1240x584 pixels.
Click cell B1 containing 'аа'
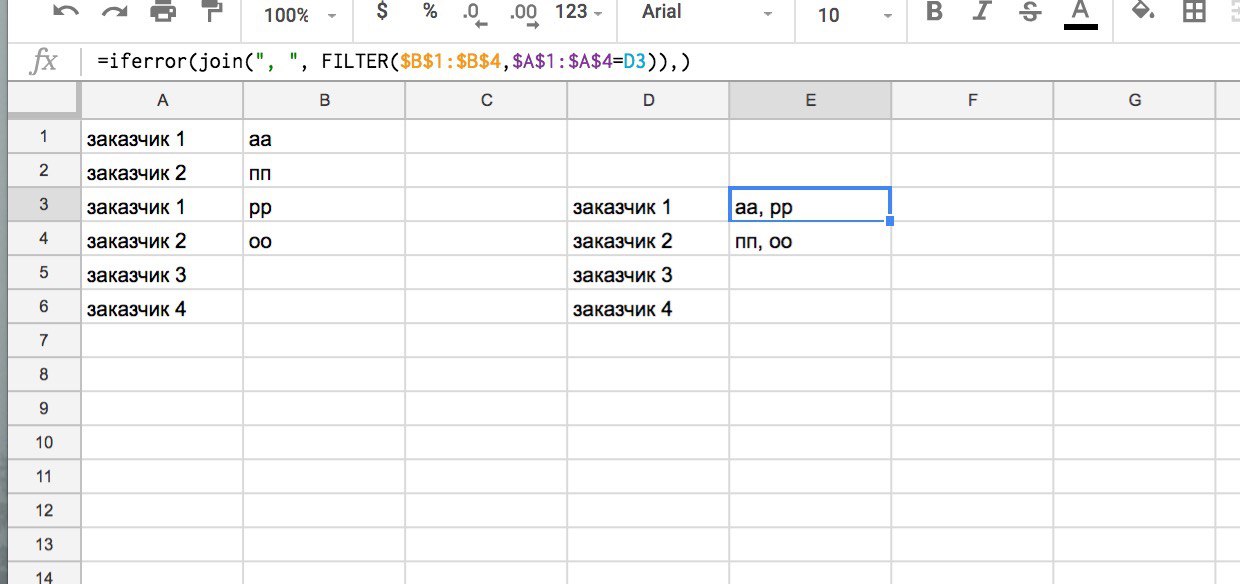click(x=324, y=139)
